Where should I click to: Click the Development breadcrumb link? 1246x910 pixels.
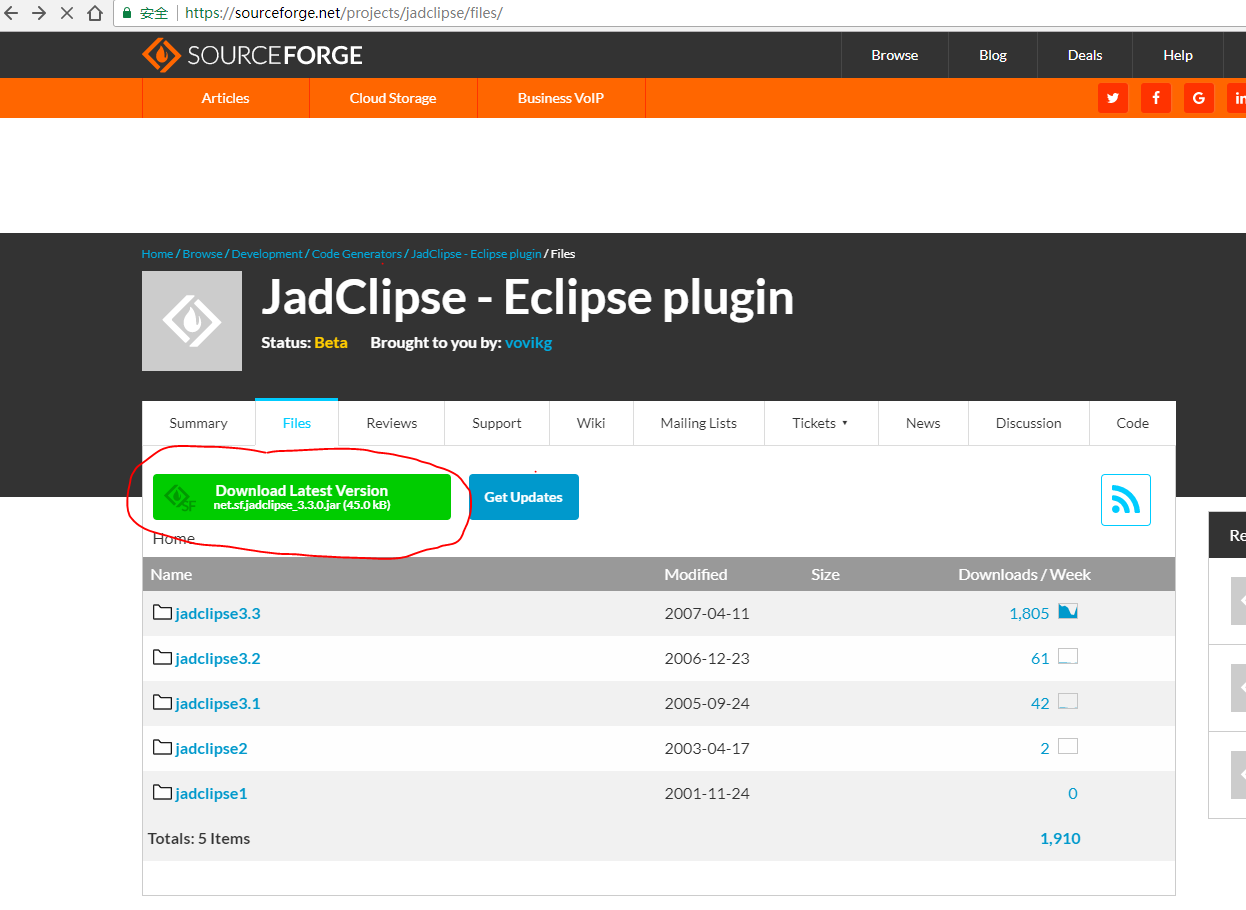point(267,254)
